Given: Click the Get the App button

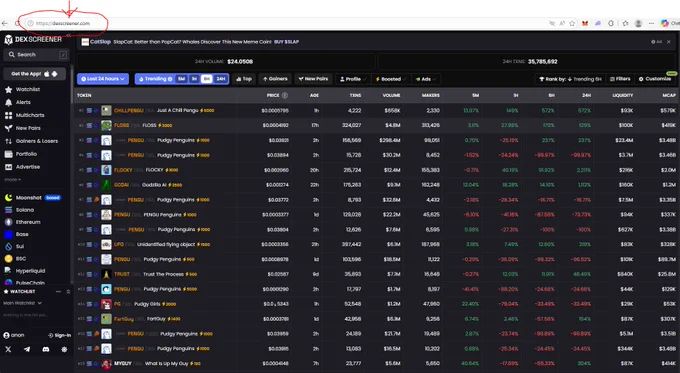Looking at the screenshot, I should coord(35,74).
